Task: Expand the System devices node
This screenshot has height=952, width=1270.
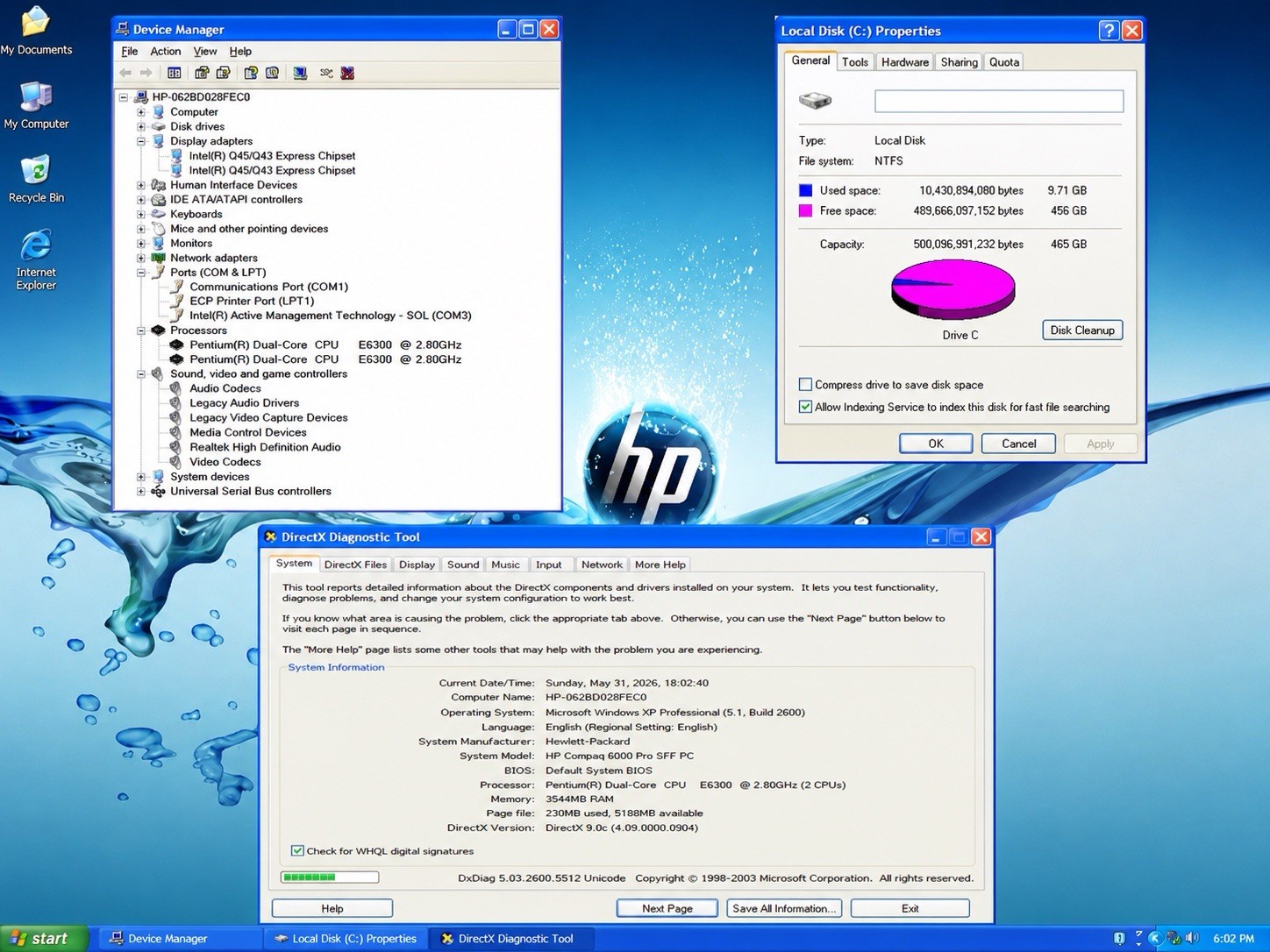Action: [140, 477]
